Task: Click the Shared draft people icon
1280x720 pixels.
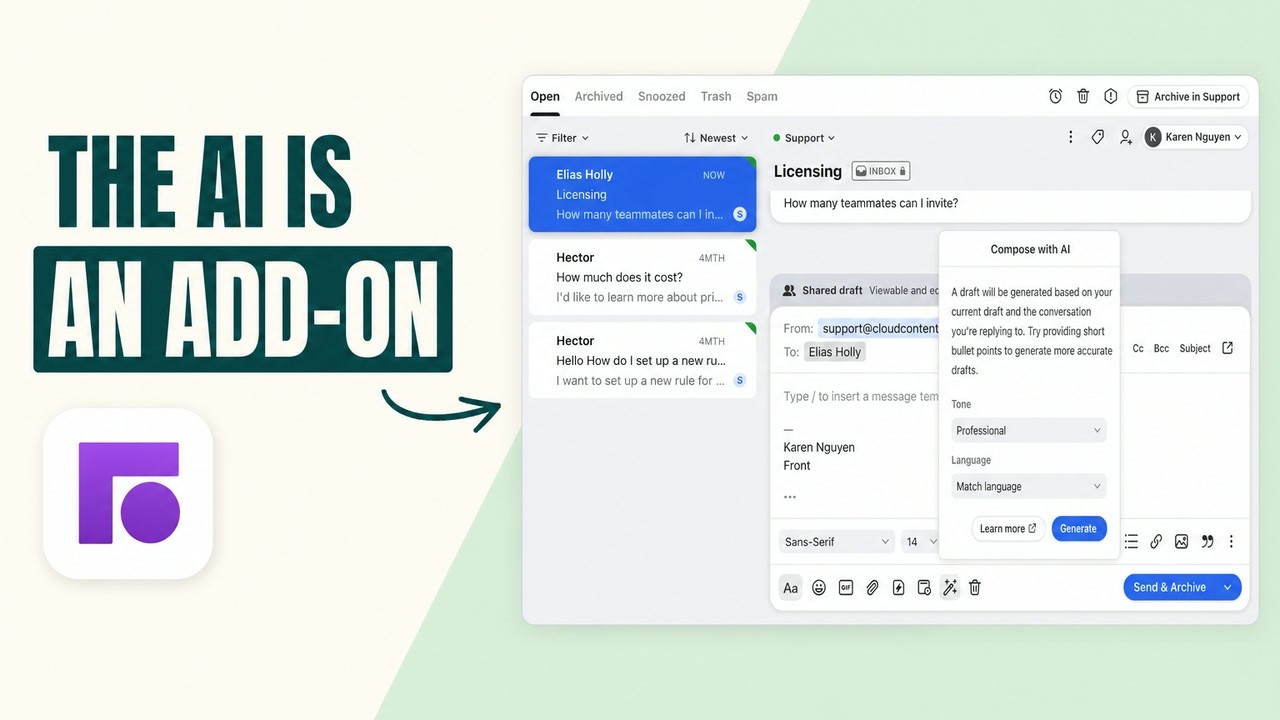Action: [789, 290]
